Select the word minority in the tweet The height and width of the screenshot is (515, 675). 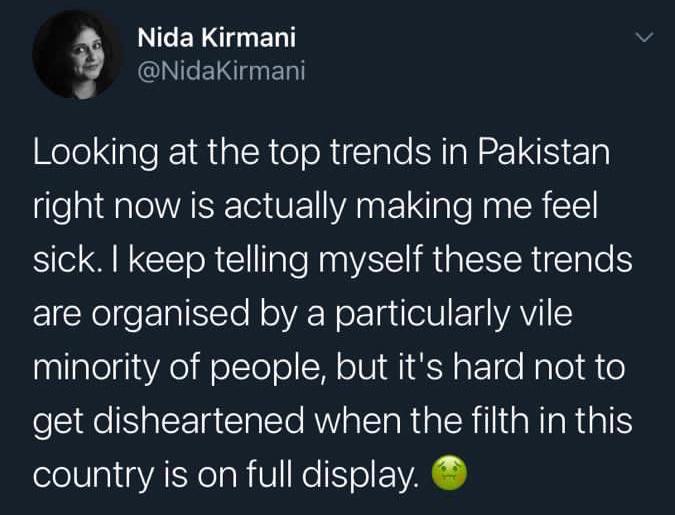click(96, 369)
